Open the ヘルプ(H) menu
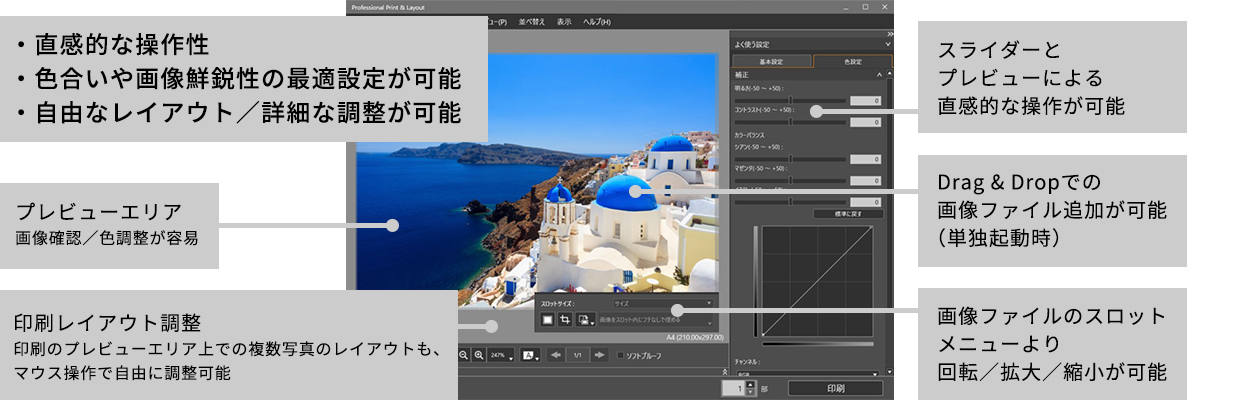The height and width of the screenshot is (400, 1240). coord(597,21)
